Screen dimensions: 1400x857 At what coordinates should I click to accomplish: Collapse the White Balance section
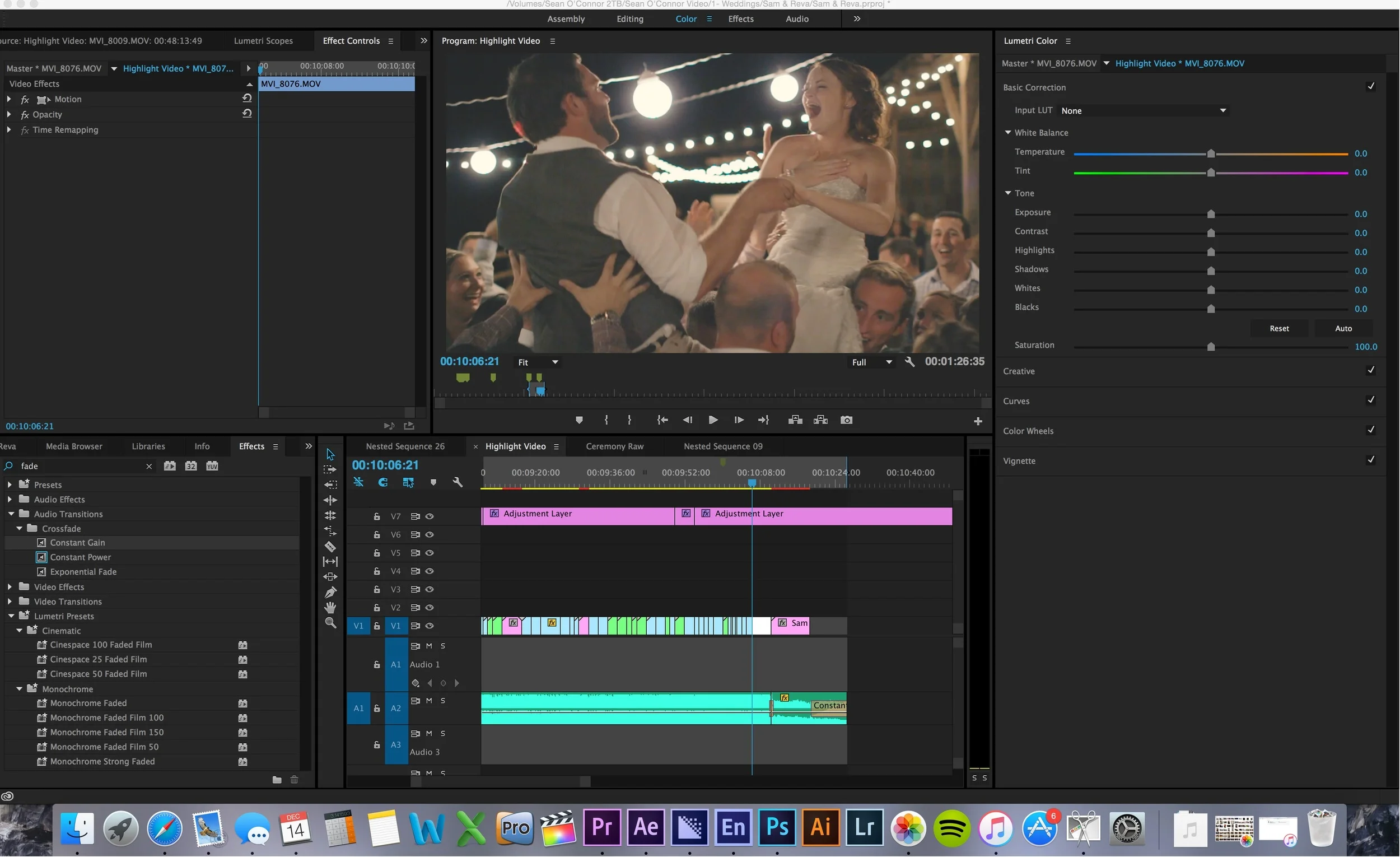pos(1008,132)
